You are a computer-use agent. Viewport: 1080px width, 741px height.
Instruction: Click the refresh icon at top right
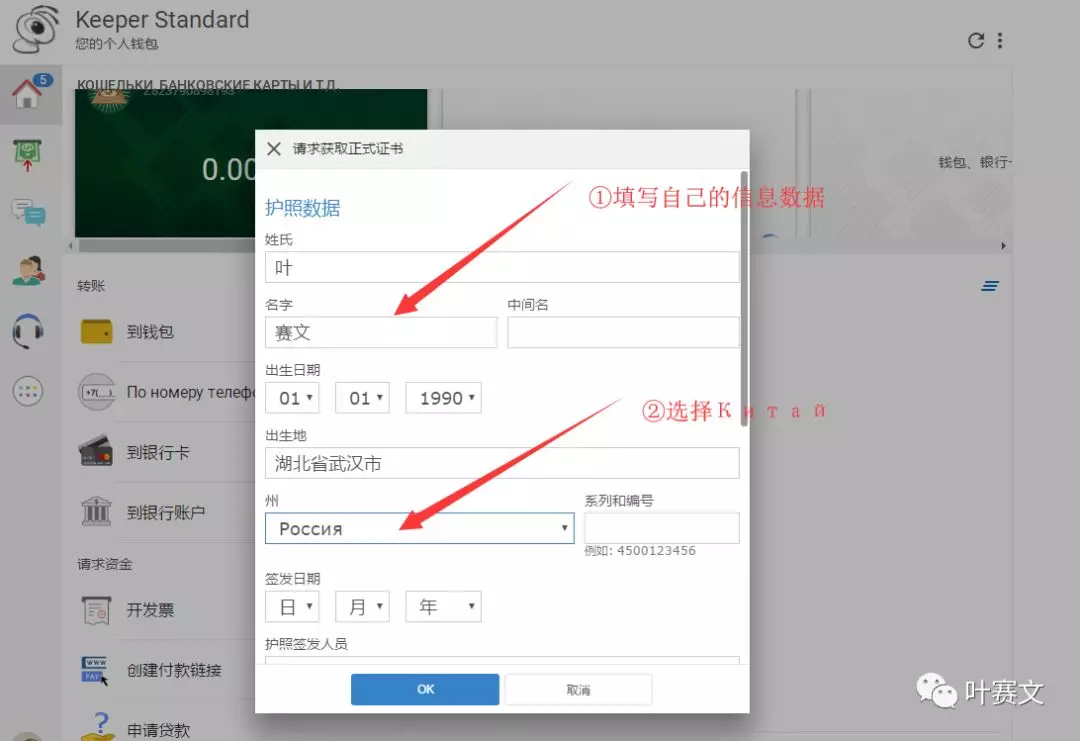pos(976,40)
